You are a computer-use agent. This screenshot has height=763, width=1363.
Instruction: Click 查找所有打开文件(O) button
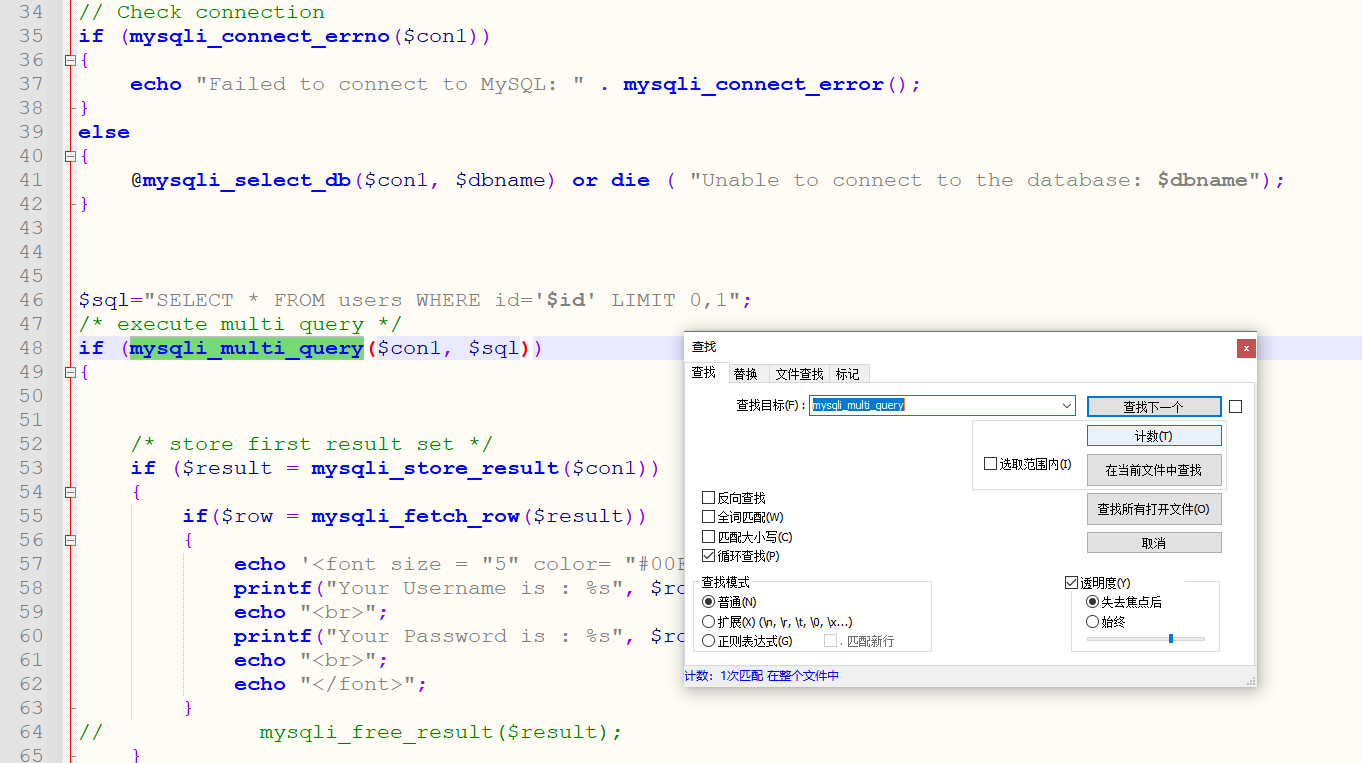click(x=1154, y=509)
